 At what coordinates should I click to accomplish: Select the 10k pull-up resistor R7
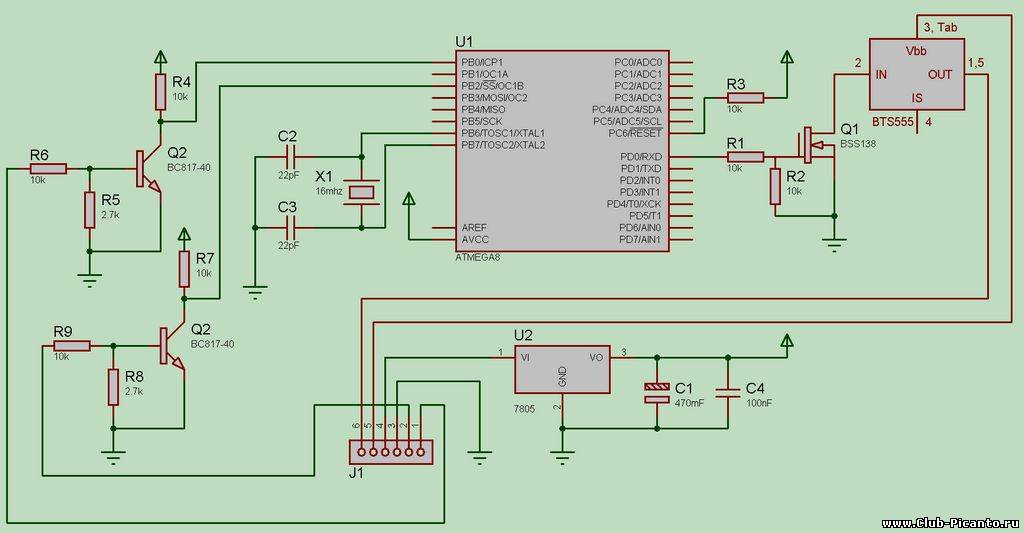(184, 268)
